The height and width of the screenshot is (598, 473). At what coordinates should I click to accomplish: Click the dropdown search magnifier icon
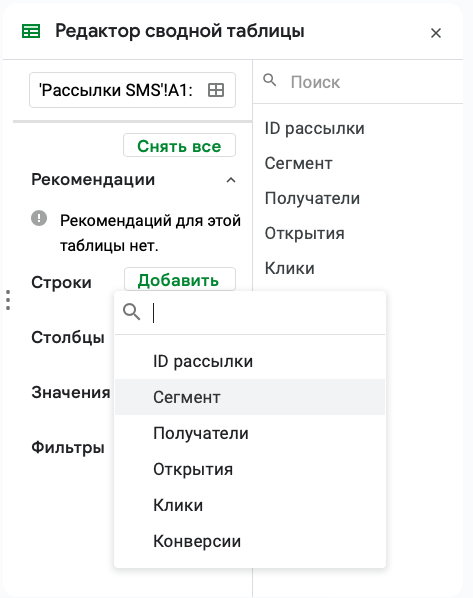[131, 312]
